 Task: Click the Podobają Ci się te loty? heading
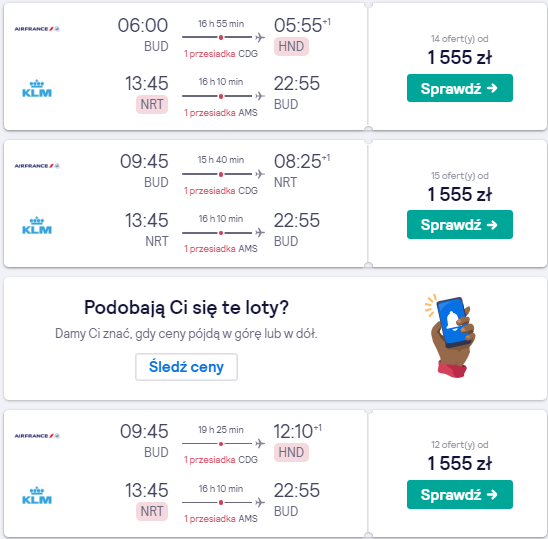[186, 308]
